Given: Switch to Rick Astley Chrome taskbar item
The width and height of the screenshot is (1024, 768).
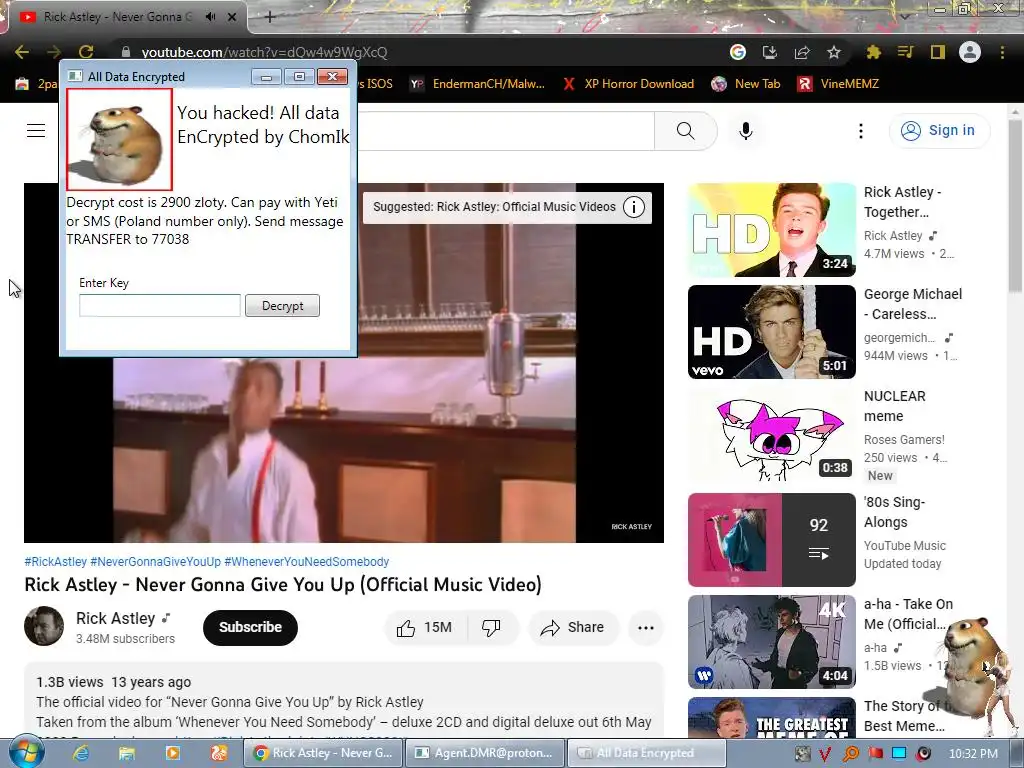Looking at the screenshot, I should [x=324, y=753].
